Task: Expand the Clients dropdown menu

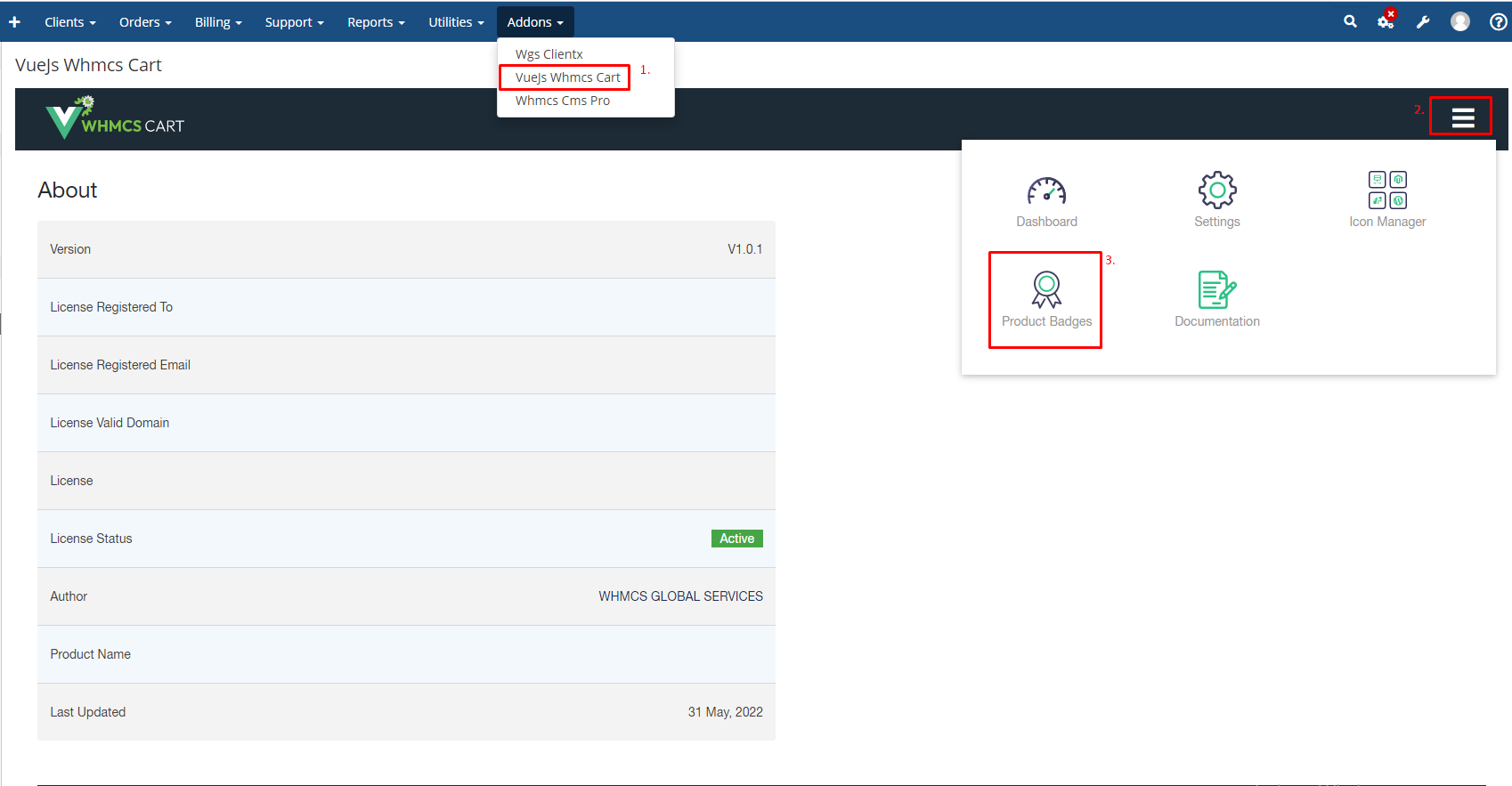Action: point(69,21)
